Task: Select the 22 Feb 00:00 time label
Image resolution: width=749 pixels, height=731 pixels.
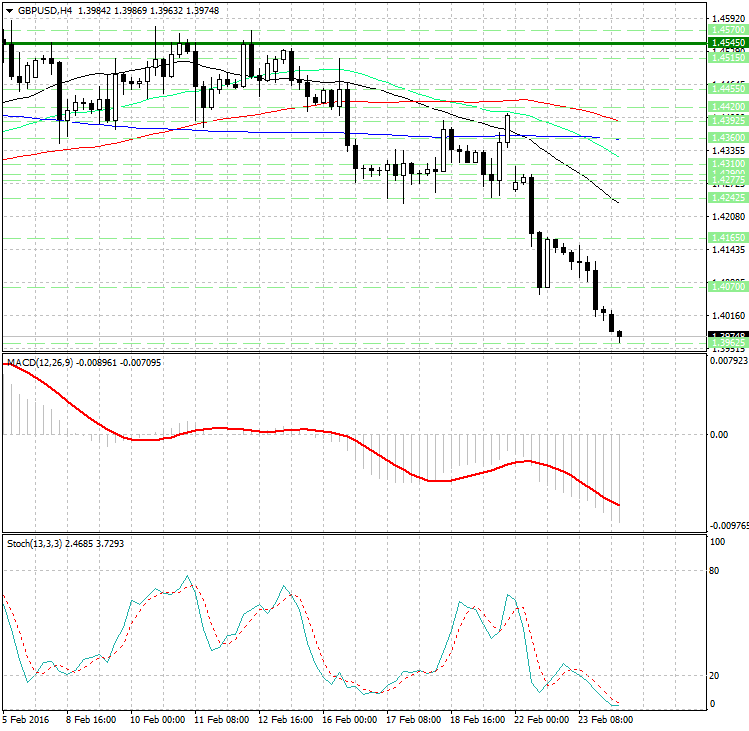Action: [x=540, y=718]
